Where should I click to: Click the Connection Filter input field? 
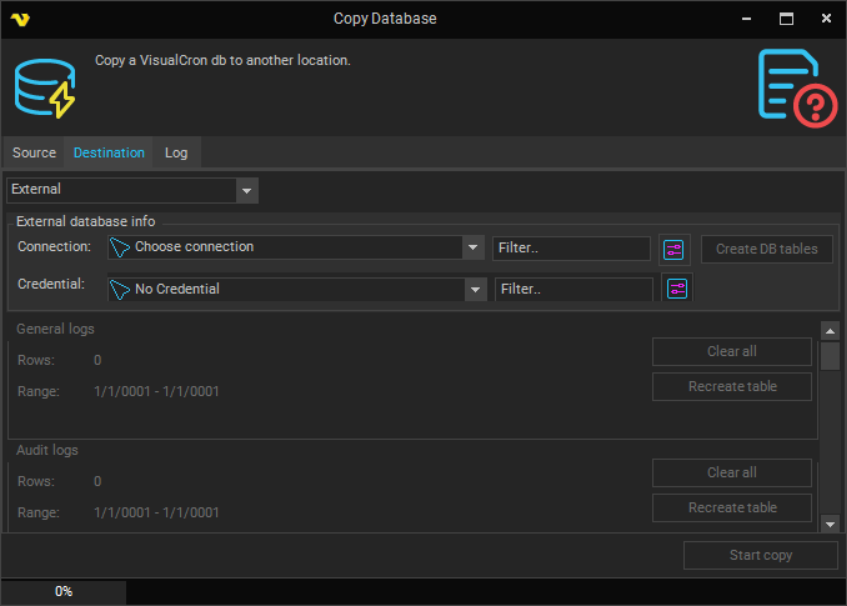pos(571,248)
